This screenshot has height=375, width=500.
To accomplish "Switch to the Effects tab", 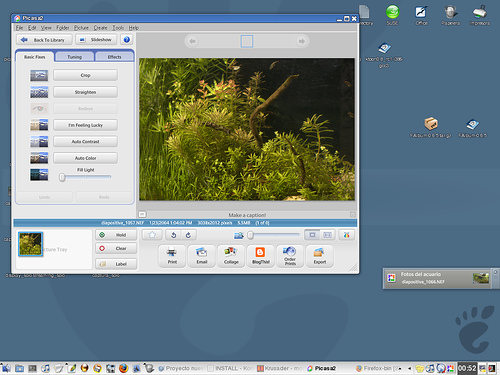I will (x=114, y=57).
